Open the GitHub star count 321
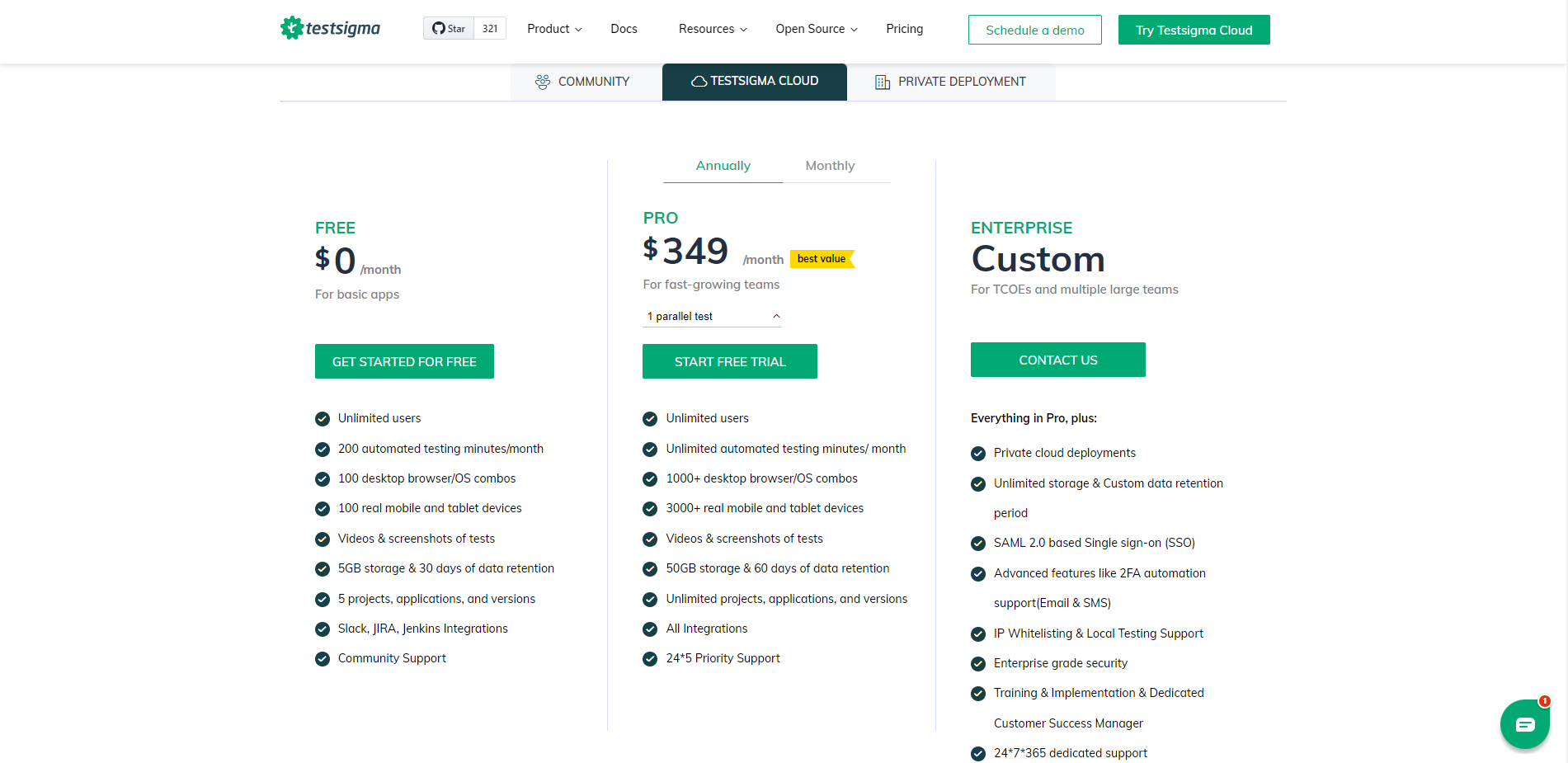This screenshot has width=1568, height=763. tap(490, 28)
